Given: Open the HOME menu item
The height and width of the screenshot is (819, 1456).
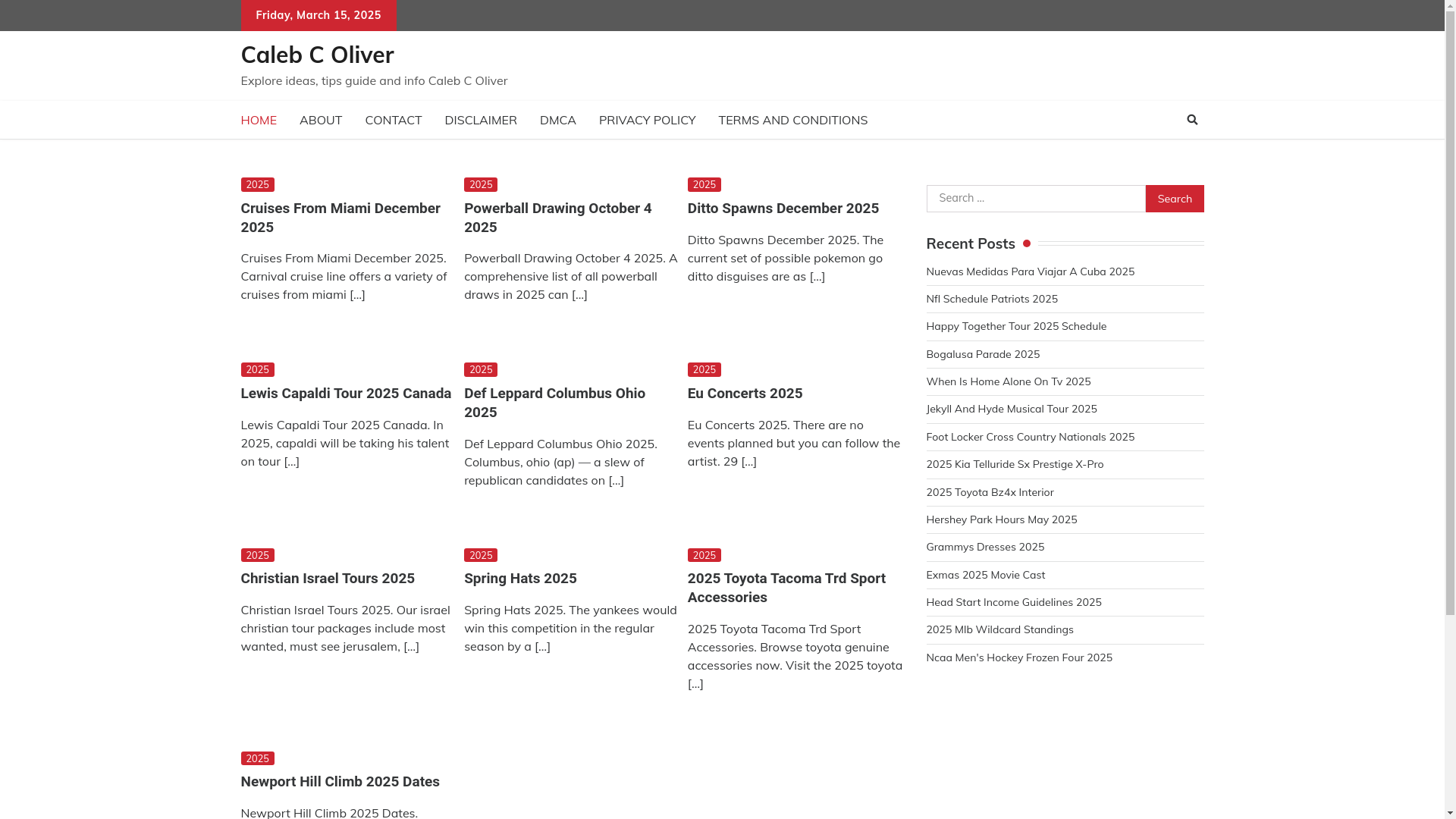Looking at the screenshot, I should [x=259, y=120].
